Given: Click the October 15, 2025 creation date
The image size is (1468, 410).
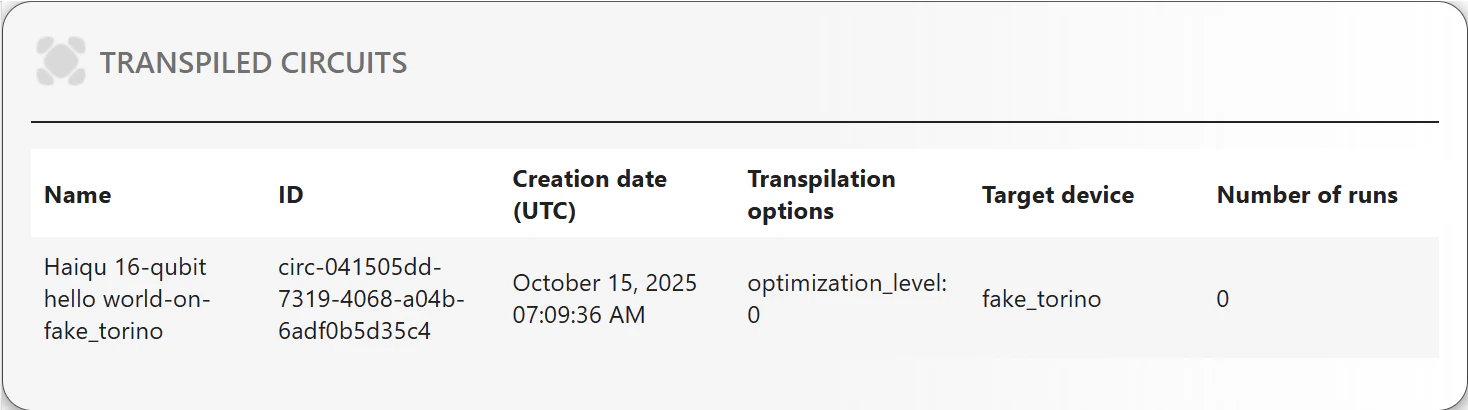Looking at the screenshot, I should pyautogui.click(x=605, y=283).
